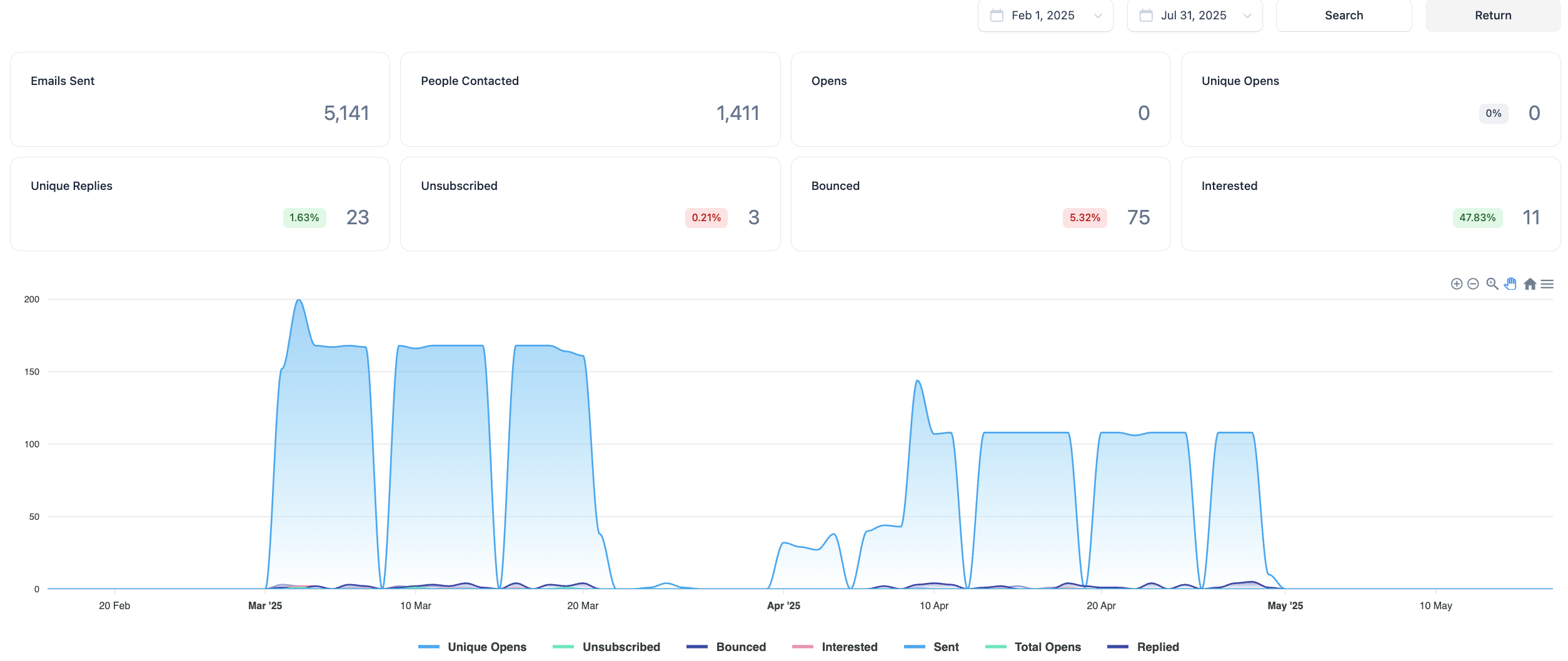This screenshot has width=1568, height=661.
Task: Click the Bounced count 75
Action: coord(1138,217)
